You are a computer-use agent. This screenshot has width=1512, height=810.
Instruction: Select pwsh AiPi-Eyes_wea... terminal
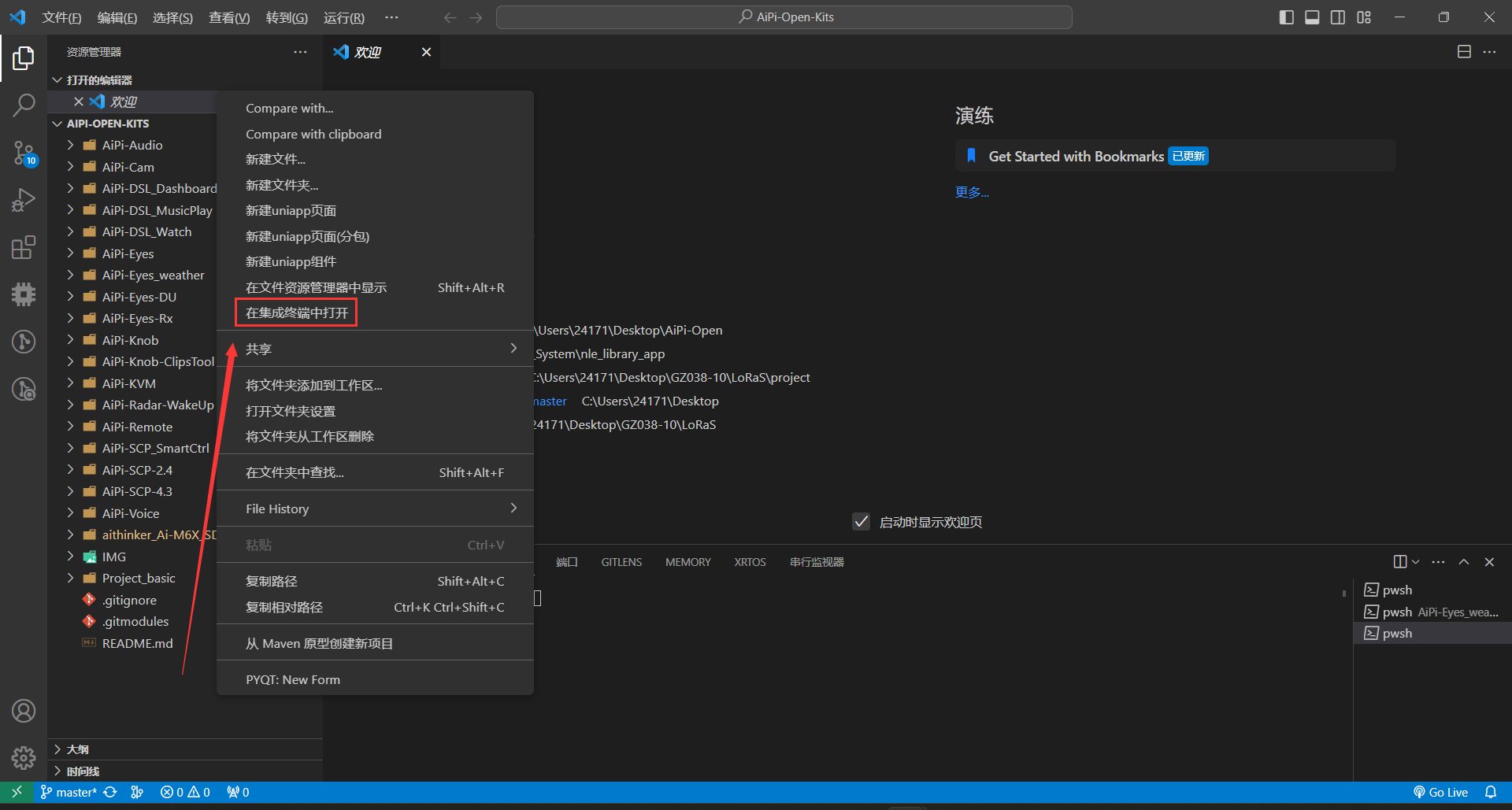point(1432,612)
